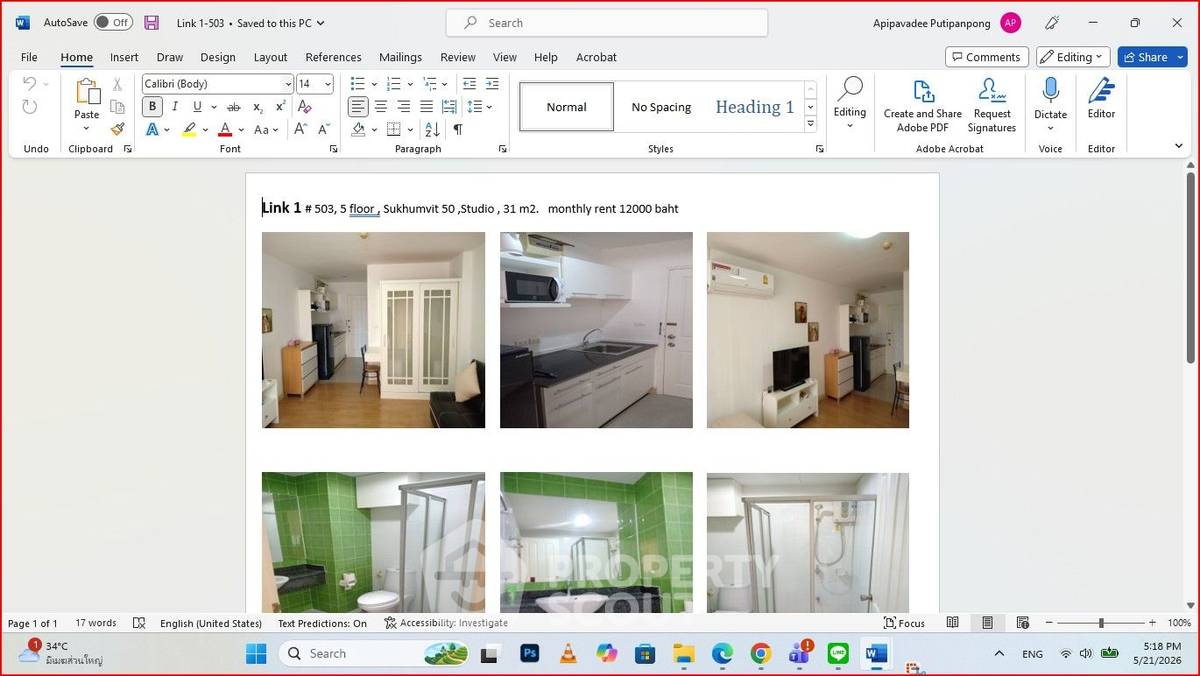Switch to the Layout tab
The image size is (1200, 676).
270,57
